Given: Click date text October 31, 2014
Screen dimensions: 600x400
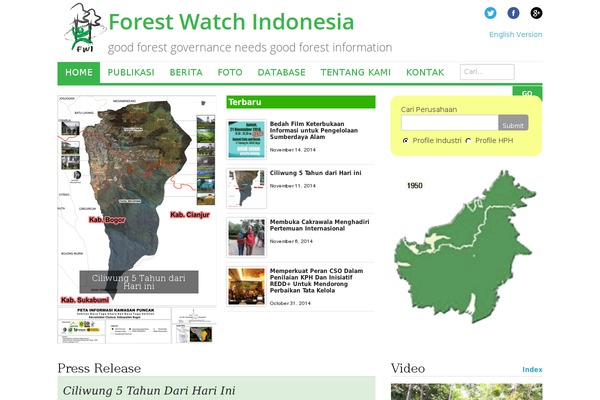Looking at the screenshot, I should click(290, 303).
